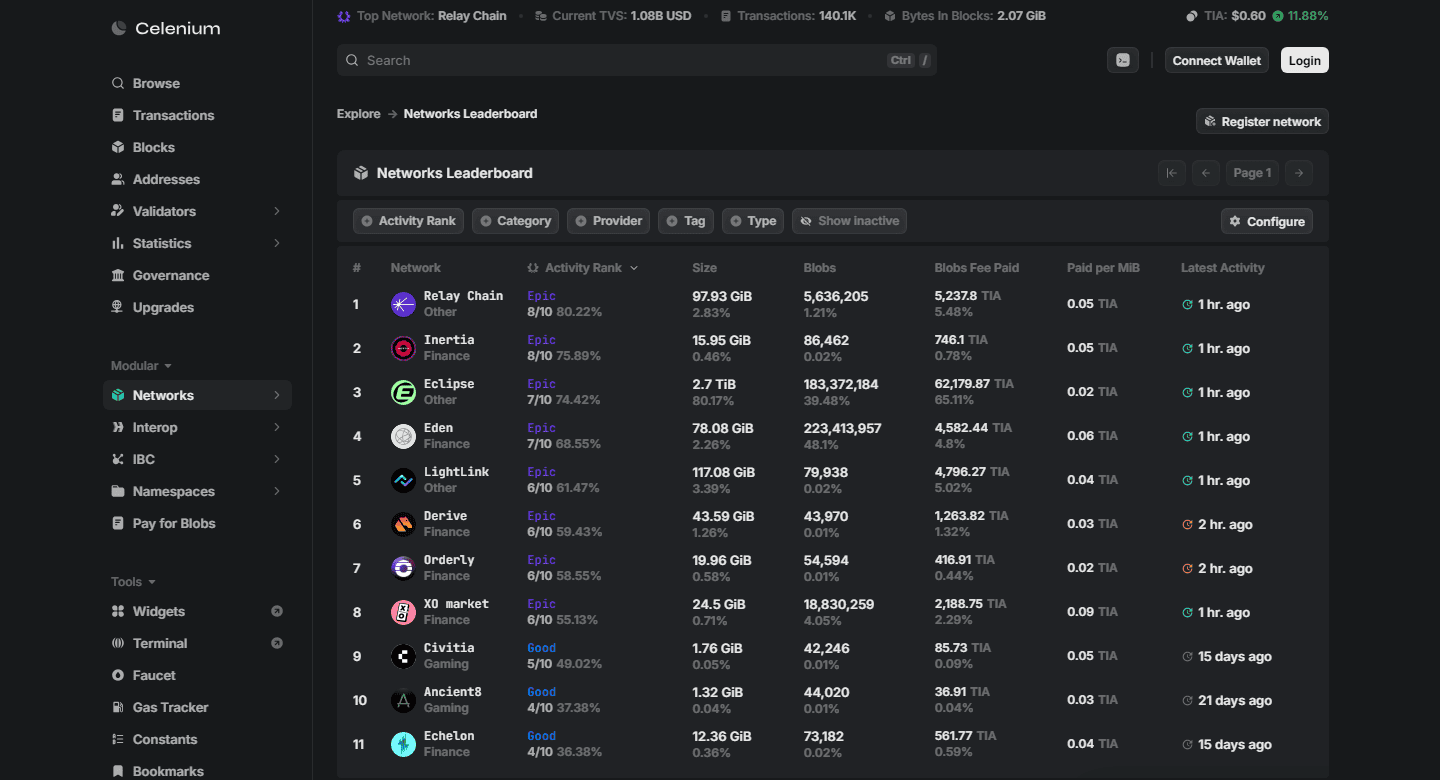This screenshot has width=1440, height=780.
Task: Click the LightLink network logo
Action: point(403,480)
